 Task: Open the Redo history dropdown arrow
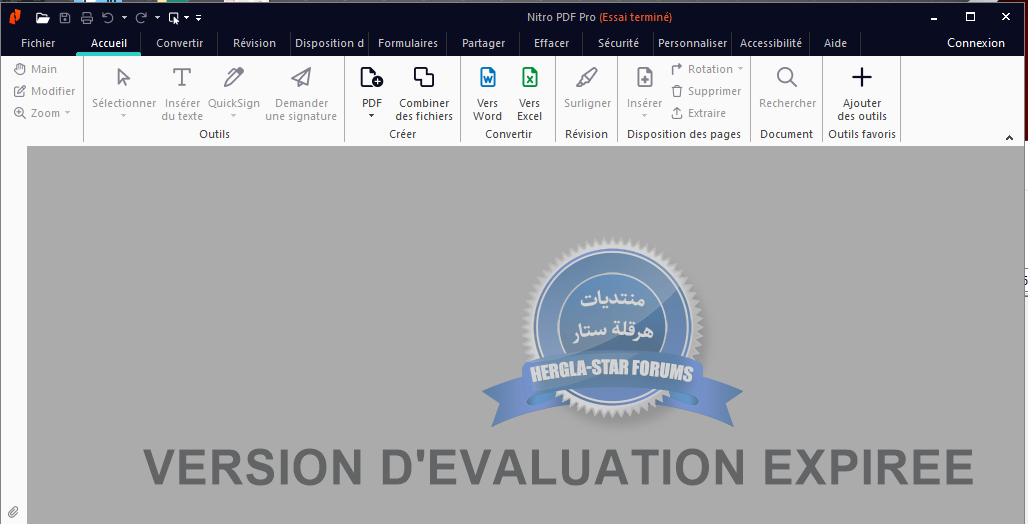coord(157,18)
